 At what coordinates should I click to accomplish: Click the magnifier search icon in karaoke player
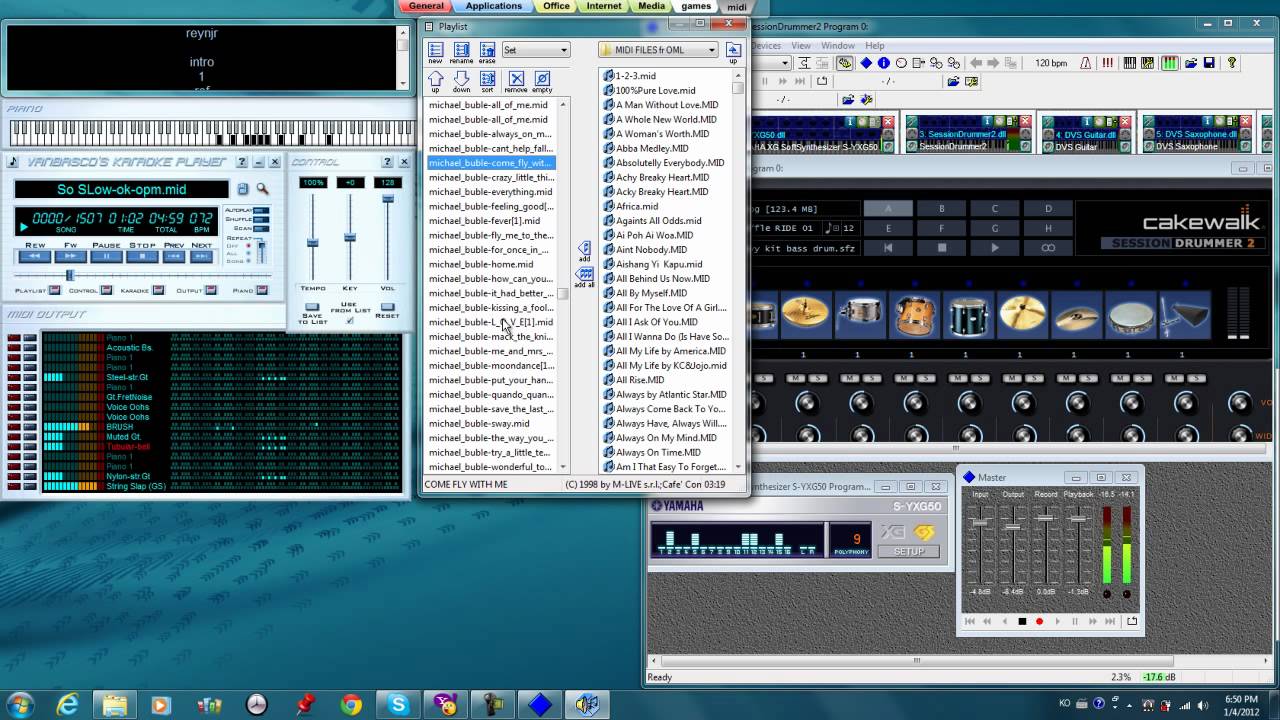point(262,189)
